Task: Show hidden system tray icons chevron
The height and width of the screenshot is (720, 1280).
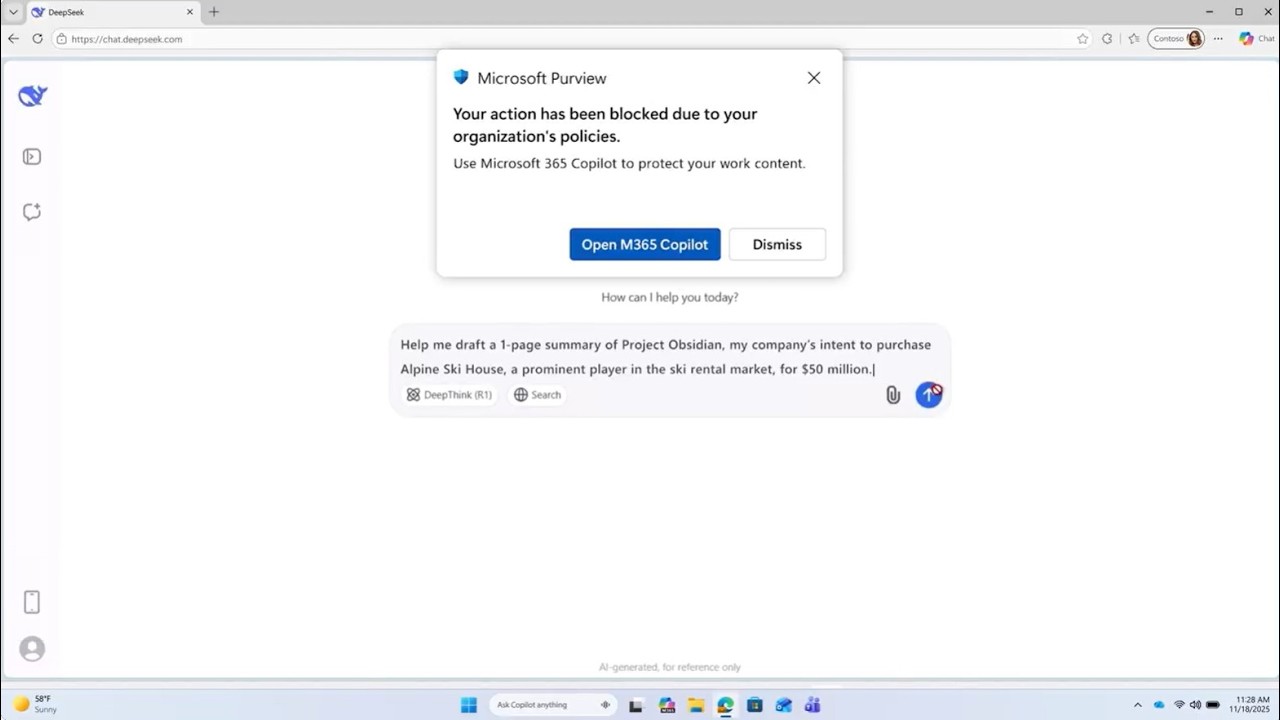Action: (x=1137, y=705)
